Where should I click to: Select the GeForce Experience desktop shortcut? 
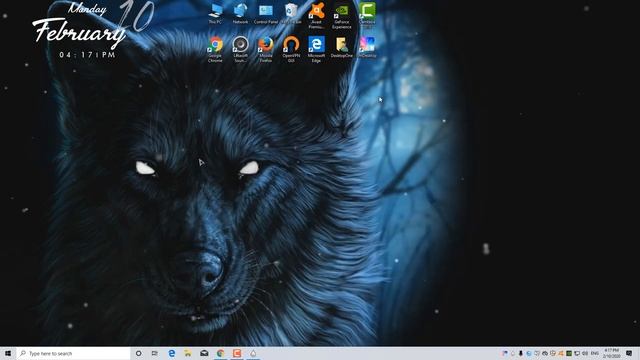[342, 16]
